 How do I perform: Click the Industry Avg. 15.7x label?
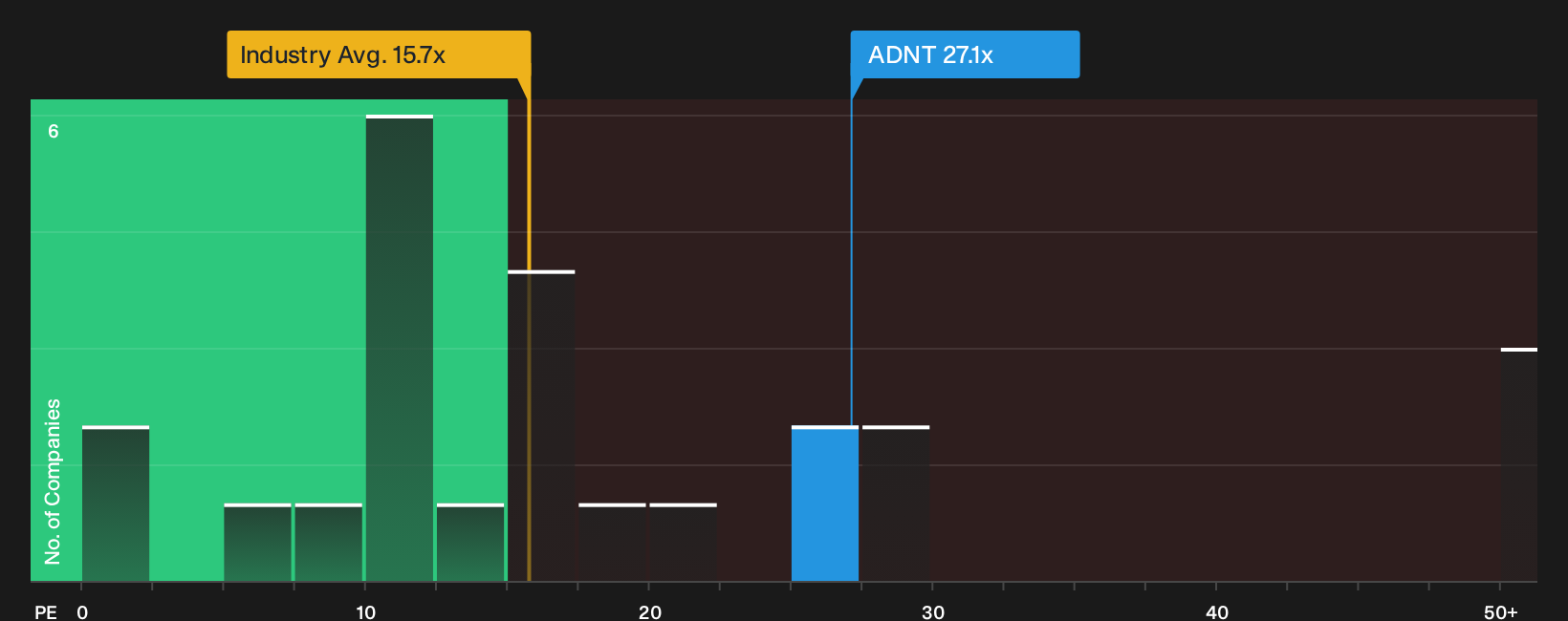coord(379,54)
